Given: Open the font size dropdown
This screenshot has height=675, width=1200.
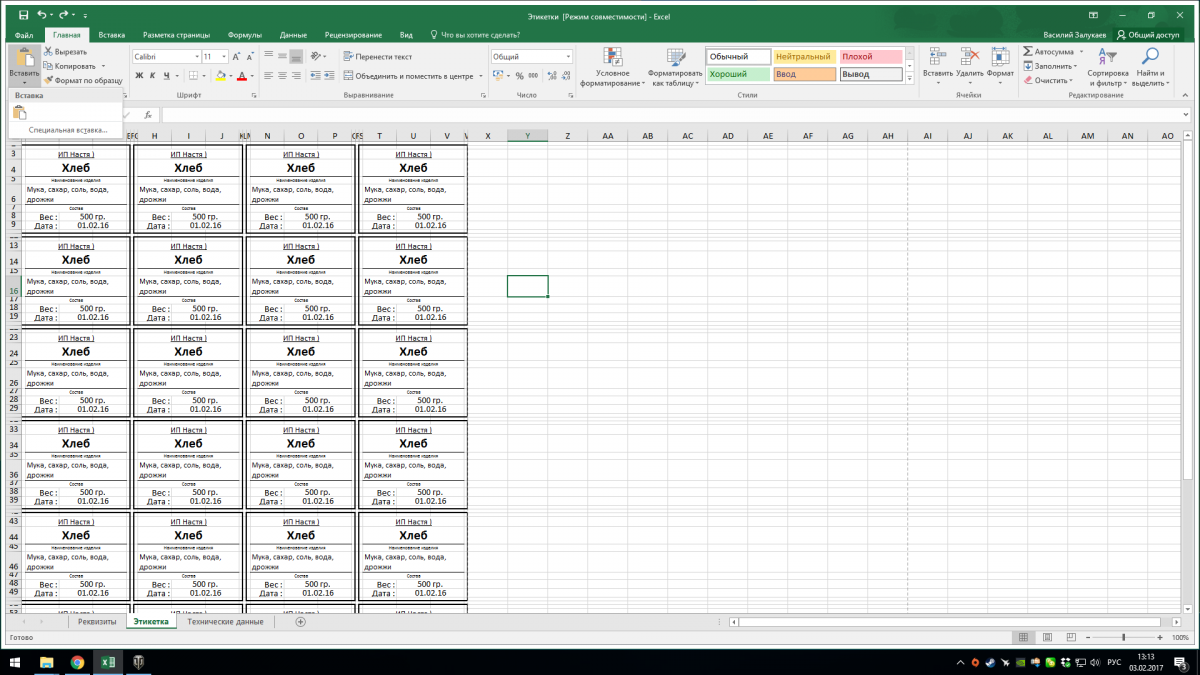Looking at the screenshot, I should click(224, 57).
